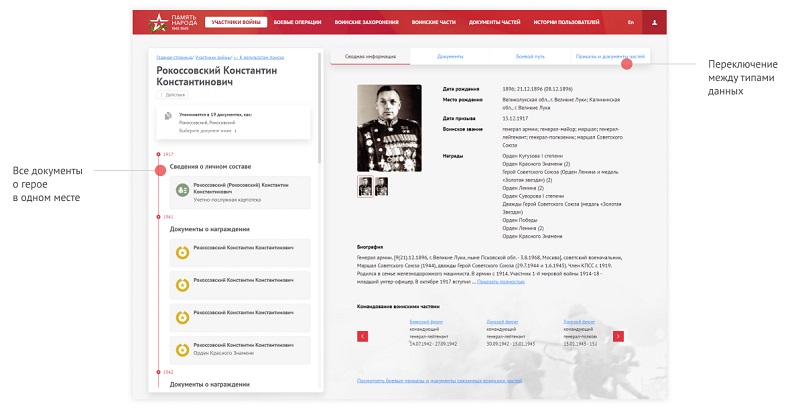This screenshot has height=412, width=800.
Task: Click the Орден Победы award entry
Action: coord(519,220)
